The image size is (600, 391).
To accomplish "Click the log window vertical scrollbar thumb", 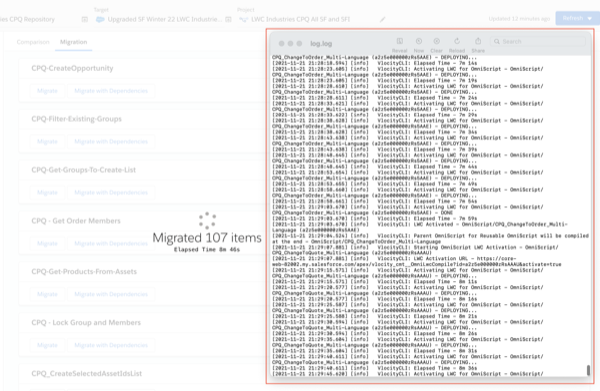I will [x=588, y=370].
